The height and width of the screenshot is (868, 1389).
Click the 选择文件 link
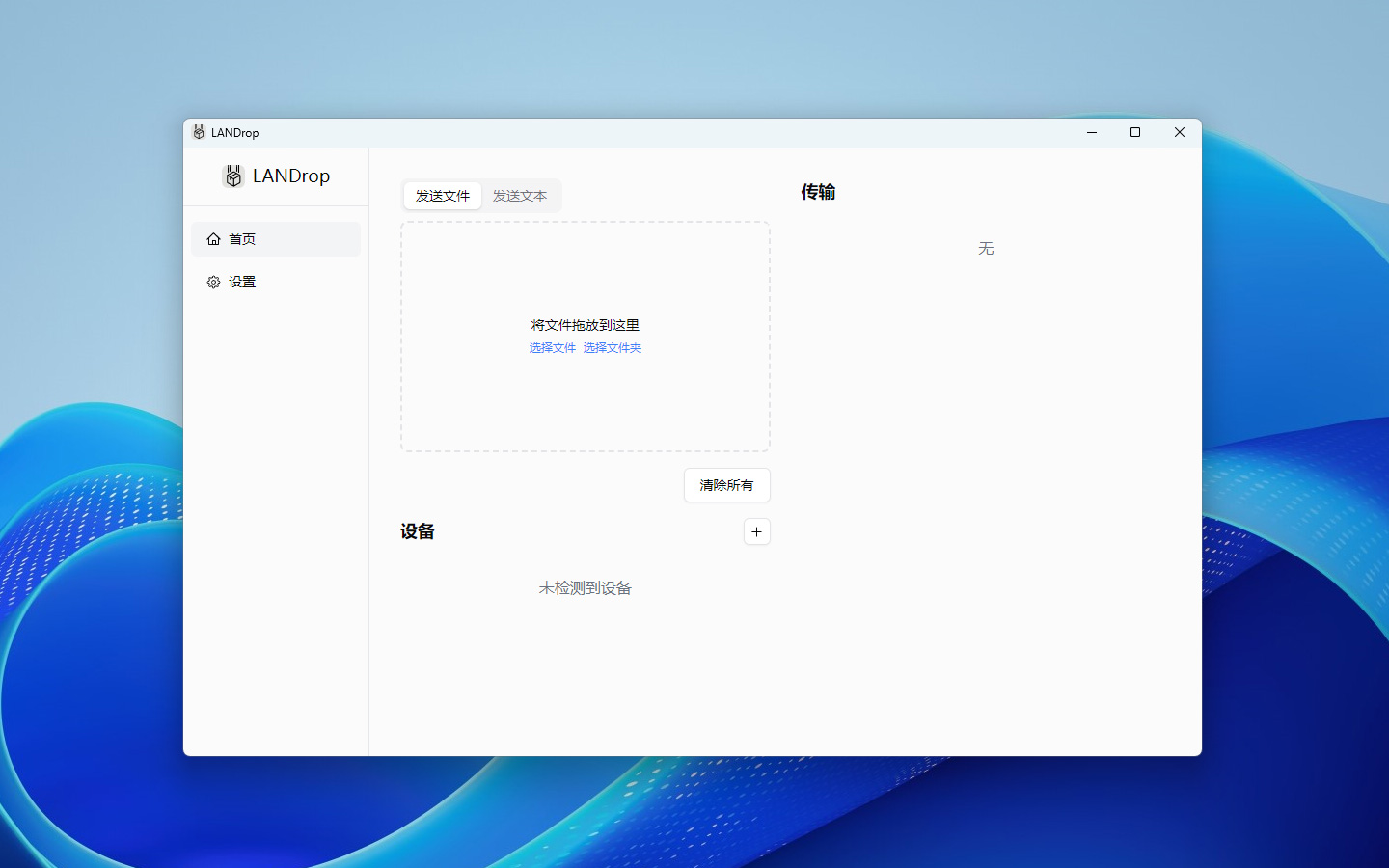552,348
